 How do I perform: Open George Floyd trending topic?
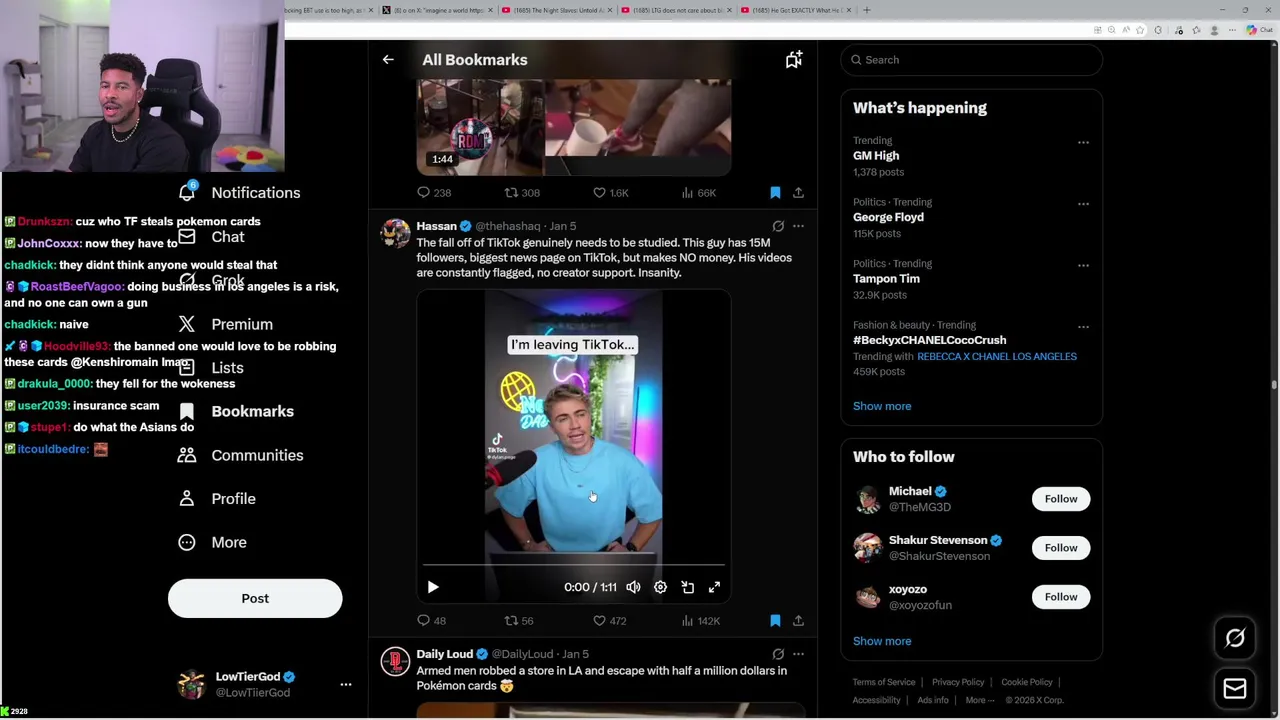click(x=888, y=217)
